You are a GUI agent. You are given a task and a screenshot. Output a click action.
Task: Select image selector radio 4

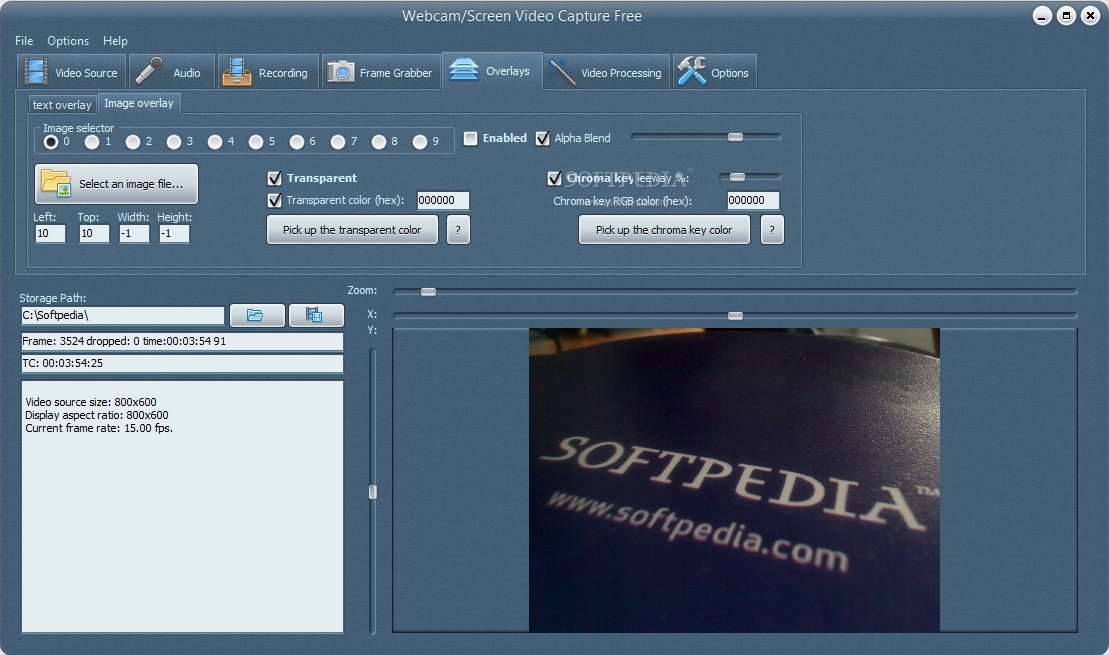215,142
